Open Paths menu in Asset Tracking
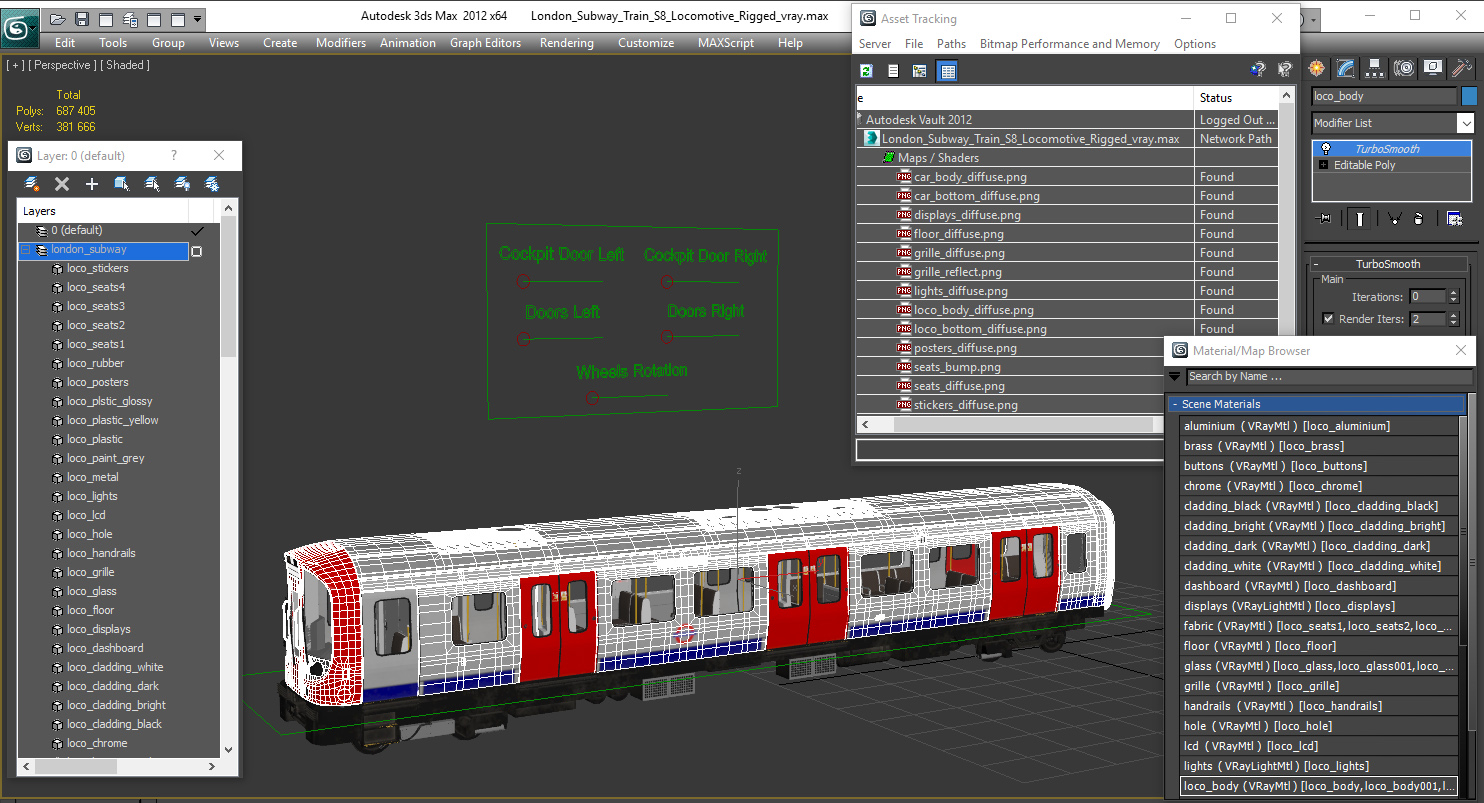 coord(951,44)
